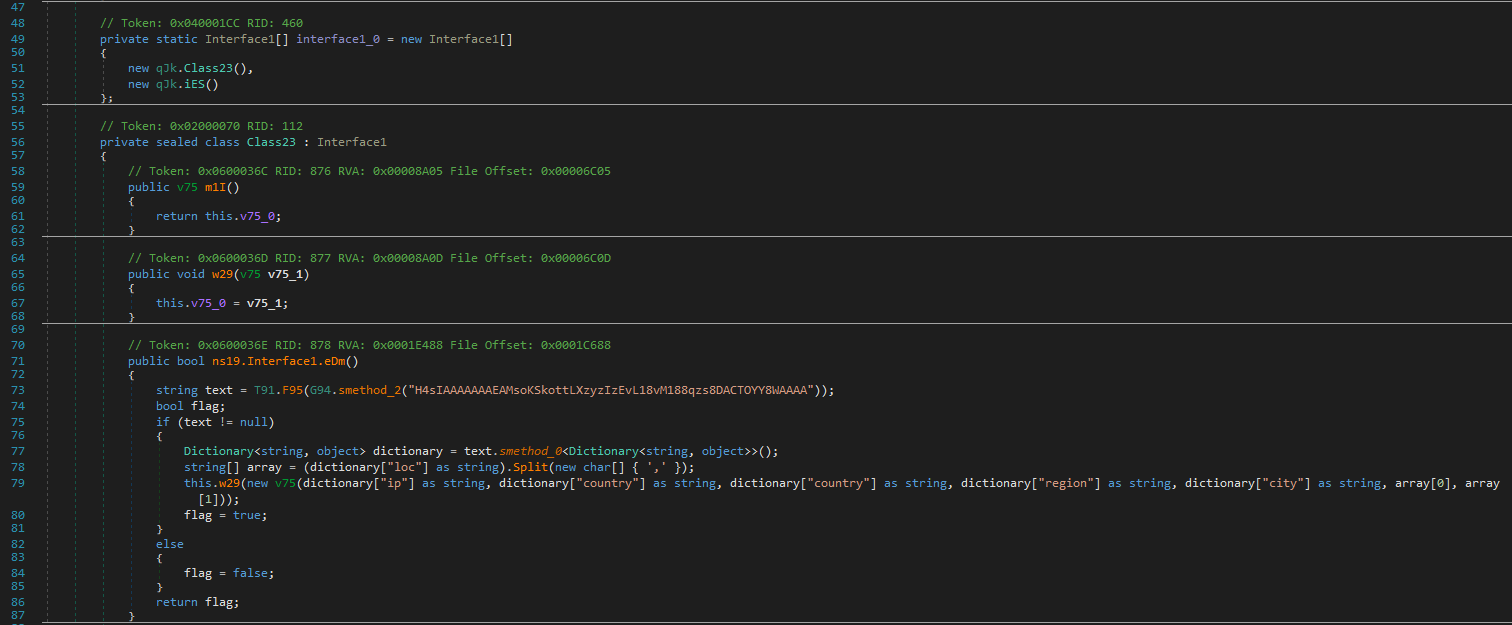This screenshot has width=1512, height=625.
Task: Click the "region" dictionary key string
Action: tap(1067, 483)
